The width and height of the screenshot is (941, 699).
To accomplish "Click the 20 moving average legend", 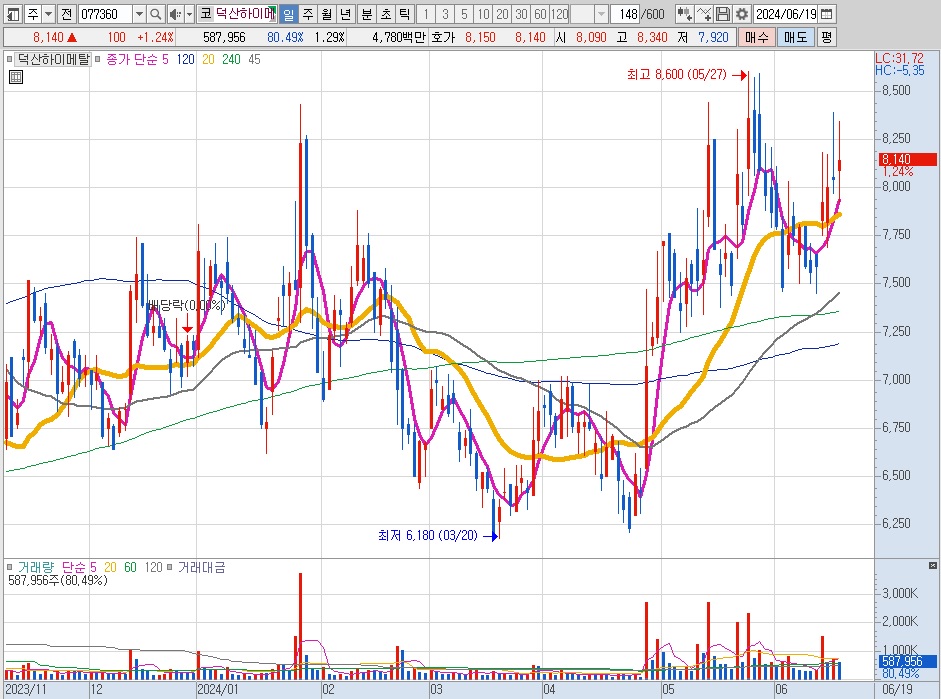I will click(x=208, y=59).
